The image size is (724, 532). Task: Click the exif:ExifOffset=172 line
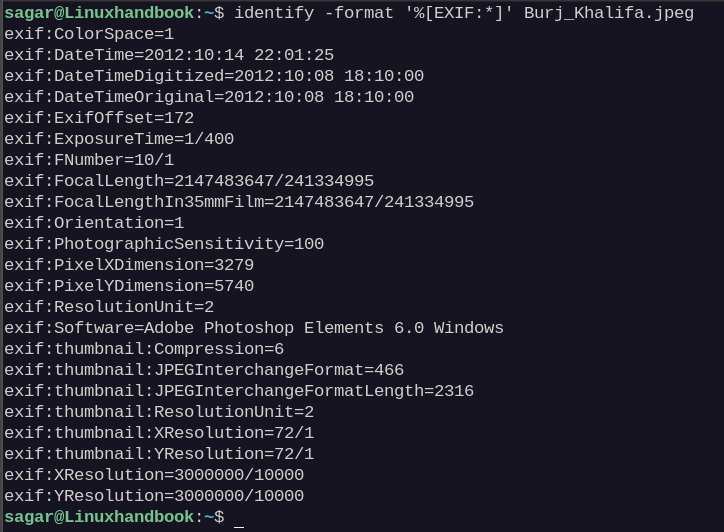click(x=99, y=118)
